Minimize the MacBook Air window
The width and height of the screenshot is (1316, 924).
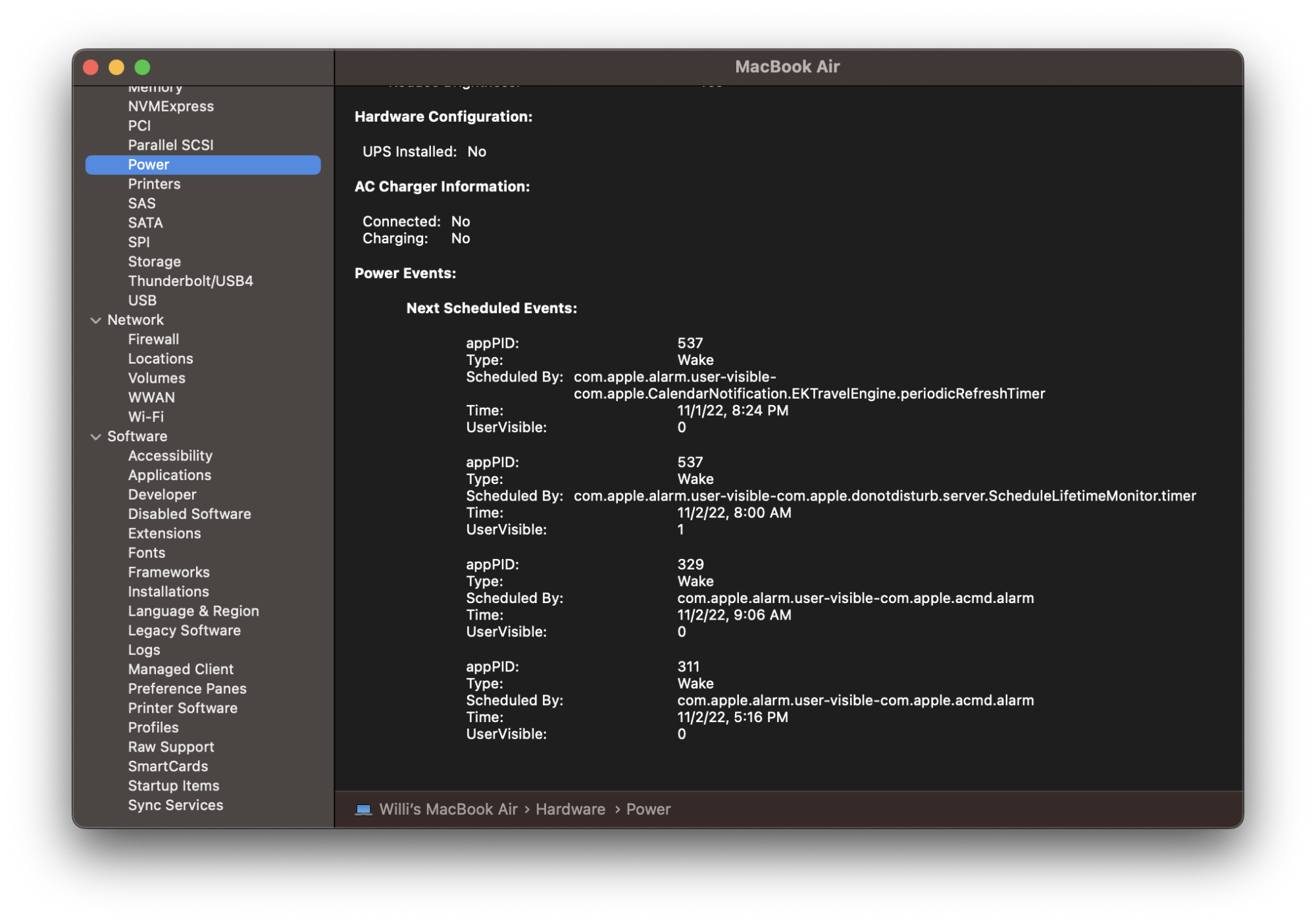(116, 67)
